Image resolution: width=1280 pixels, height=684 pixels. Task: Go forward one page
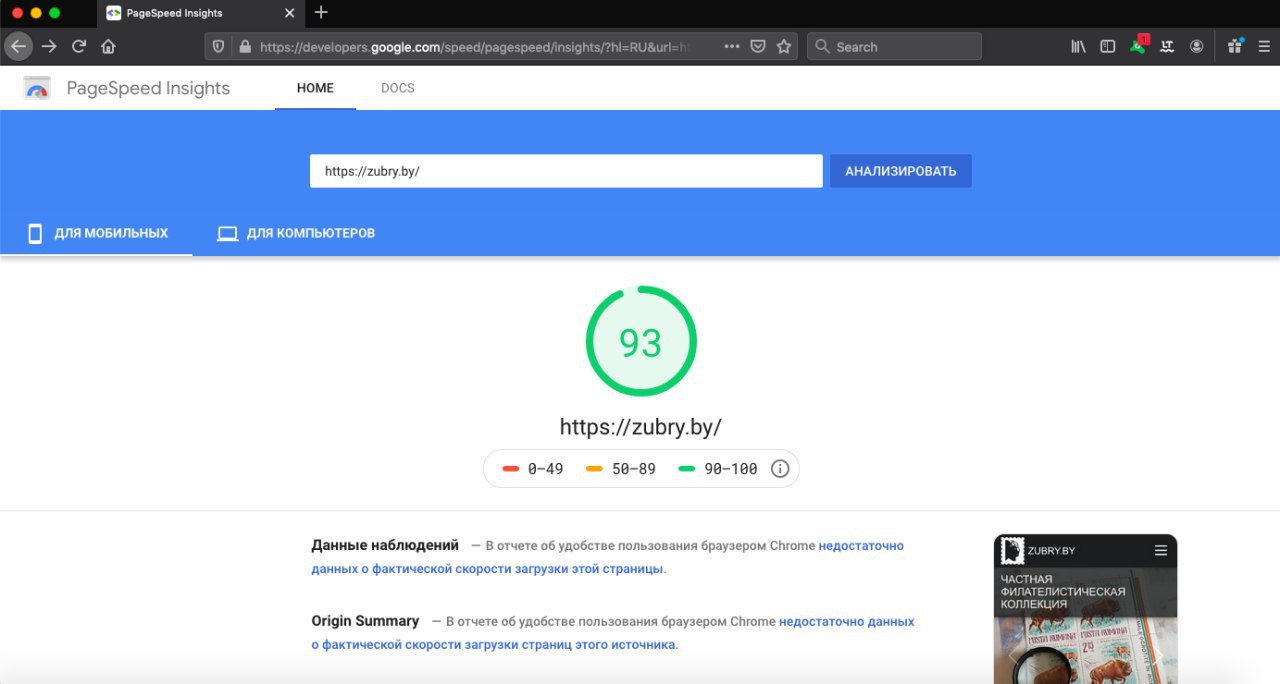coord(49,46)
